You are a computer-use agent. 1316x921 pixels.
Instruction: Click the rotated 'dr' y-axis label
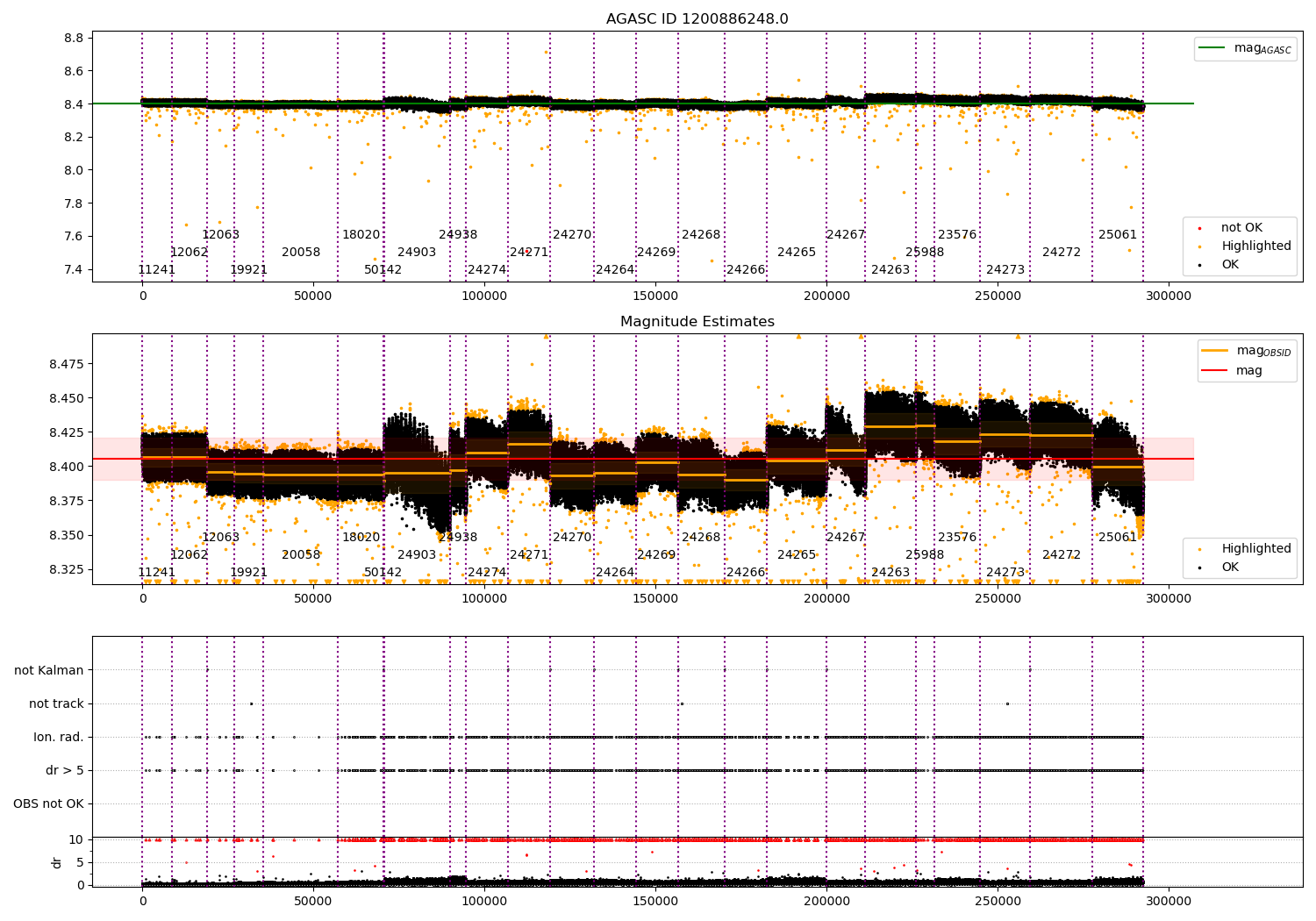(57, 862)
